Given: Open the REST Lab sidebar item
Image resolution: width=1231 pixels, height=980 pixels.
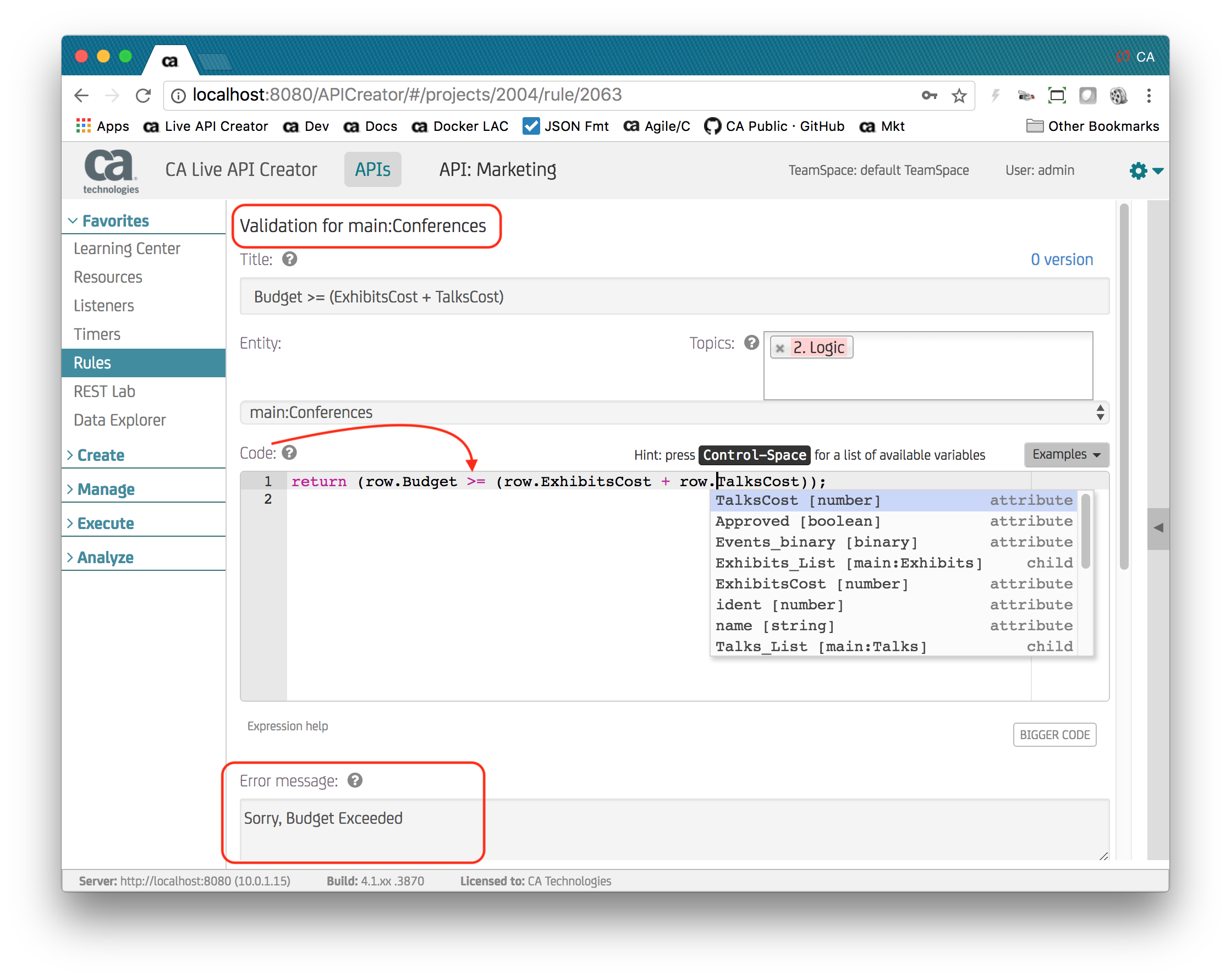Looking at the screenshot, I should tap(105, 392).
